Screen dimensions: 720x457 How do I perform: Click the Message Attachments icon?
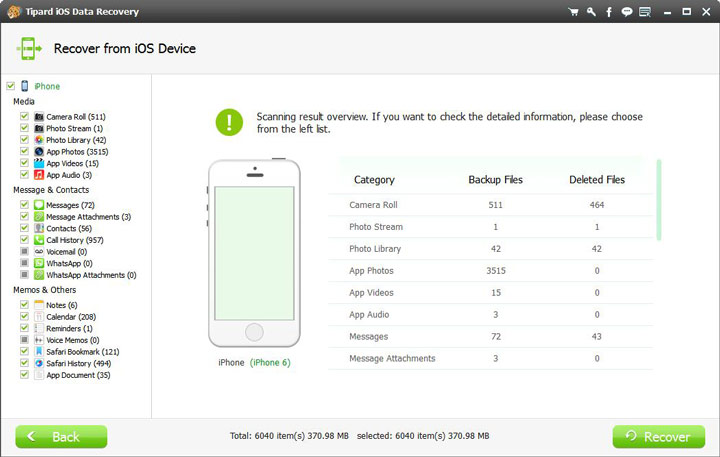[39, 216]
